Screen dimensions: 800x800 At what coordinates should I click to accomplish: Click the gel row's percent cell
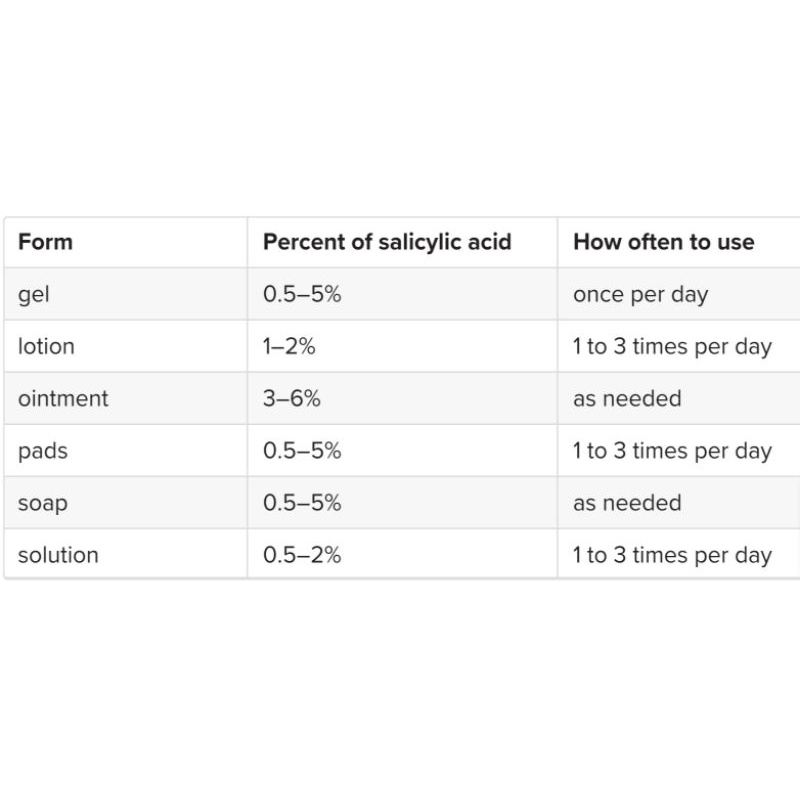pos(302,294)
